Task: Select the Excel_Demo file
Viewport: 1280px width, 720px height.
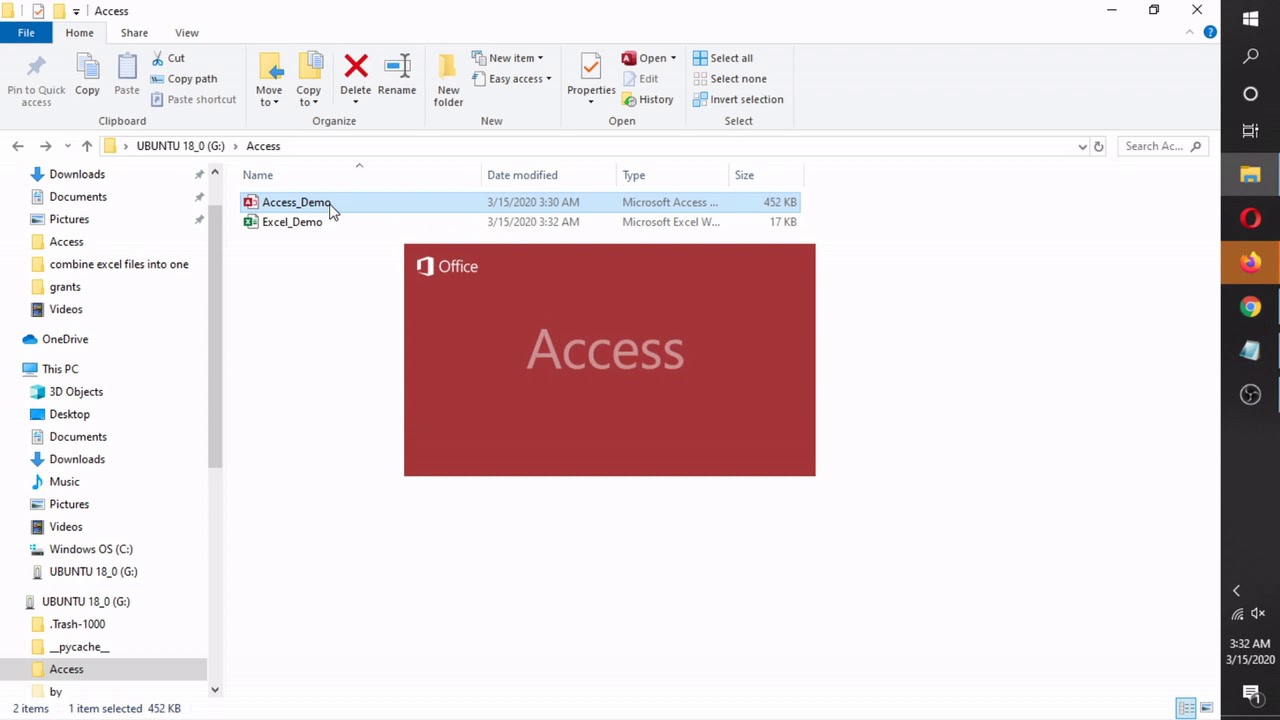Action: pyautogui.click(x=520, y=222)
